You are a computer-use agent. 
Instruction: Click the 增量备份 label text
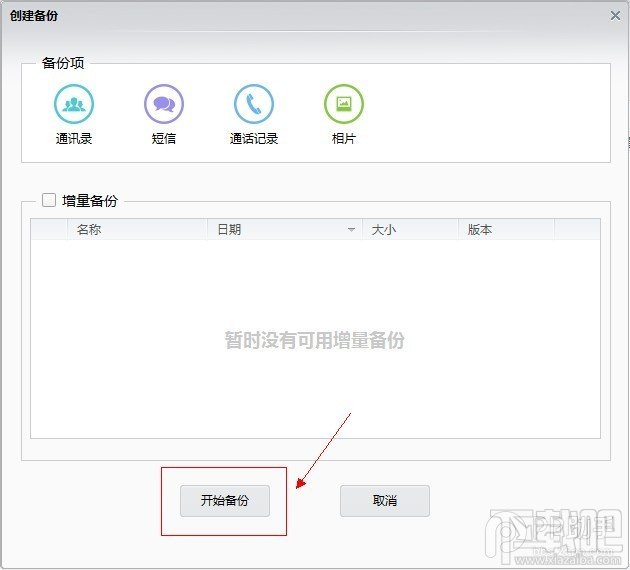(90, 200)
